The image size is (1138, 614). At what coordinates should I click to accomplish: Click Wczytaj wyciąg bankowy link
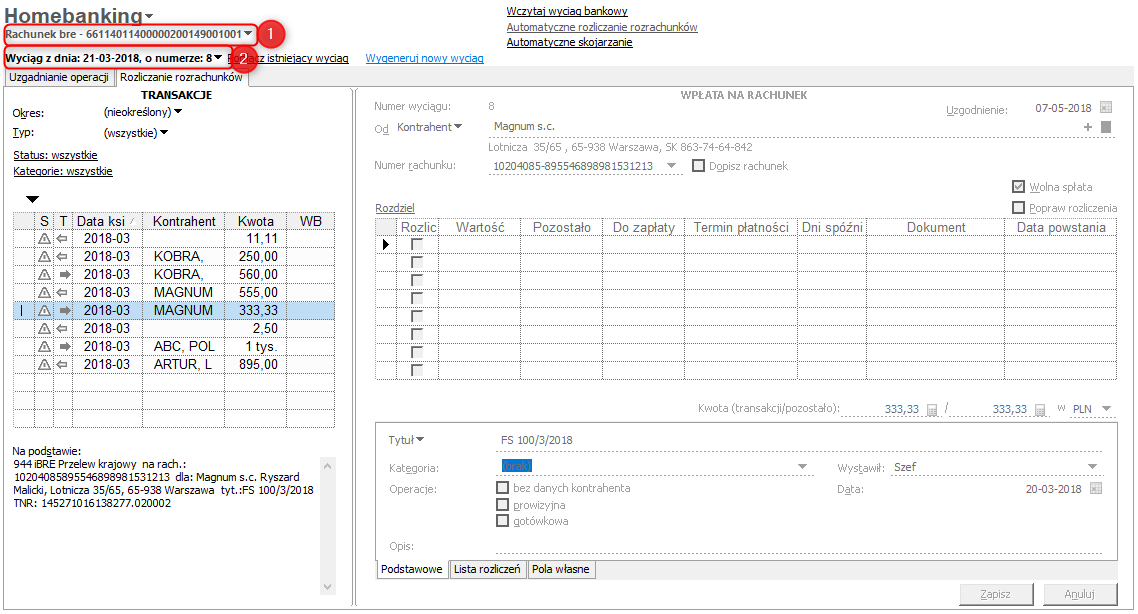click(567, 11)
